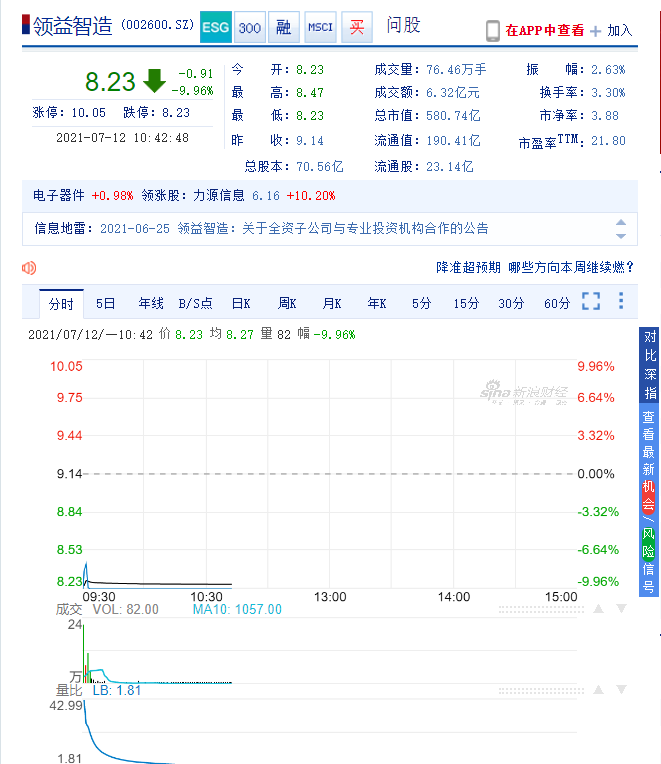This screenshot has height=764, width=661.
Task: Click the 跌停 value 8.23
Action: [x=176, y=113]
